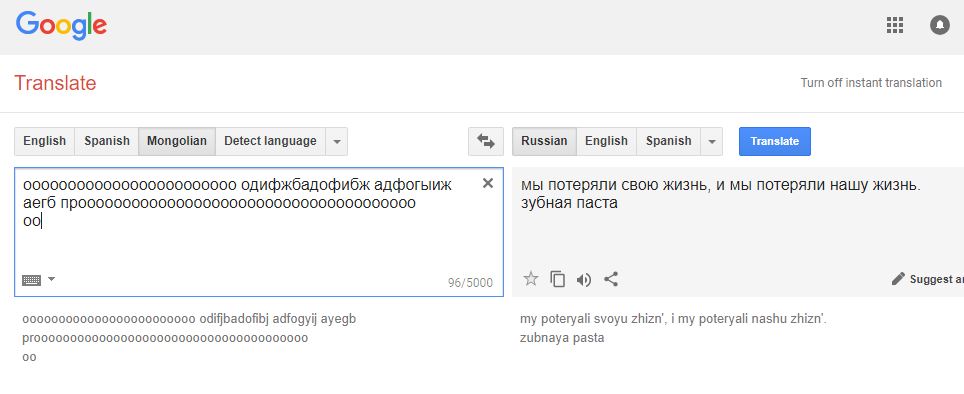Image resolution: width=964 pixels, height=394 pixels.
Task: Set target language to English
Action: click(x=606, y=141)
